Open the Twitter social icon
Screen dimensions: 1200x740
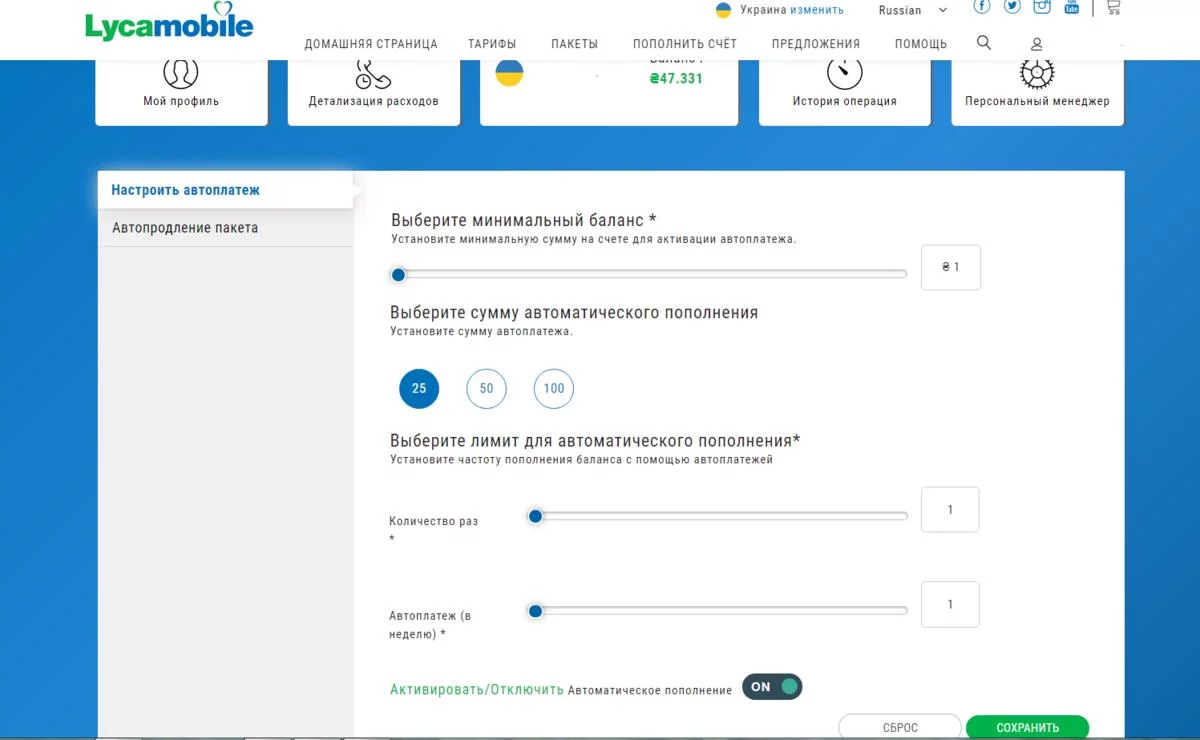click(1012, 6)
